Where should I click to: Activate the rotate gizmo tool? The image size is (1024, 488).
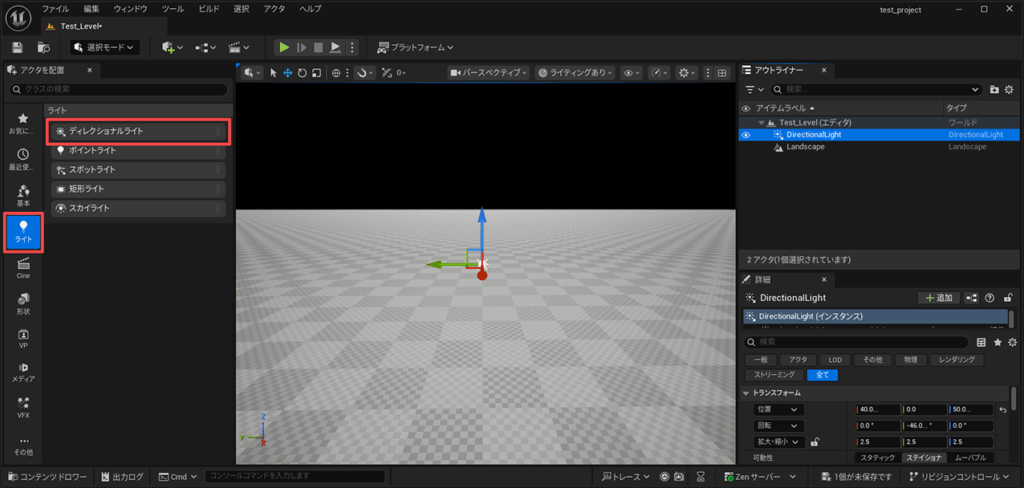coord(302,73)
